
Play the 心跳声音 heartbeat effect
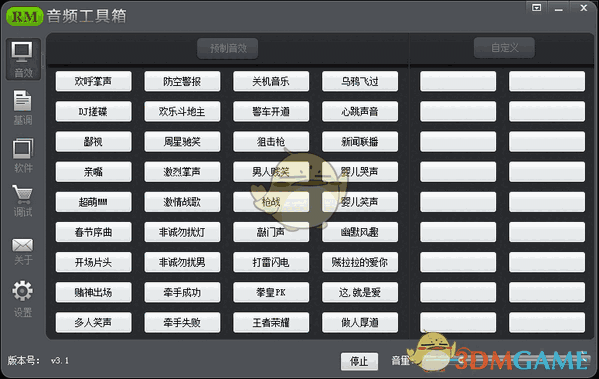(360, 112)
